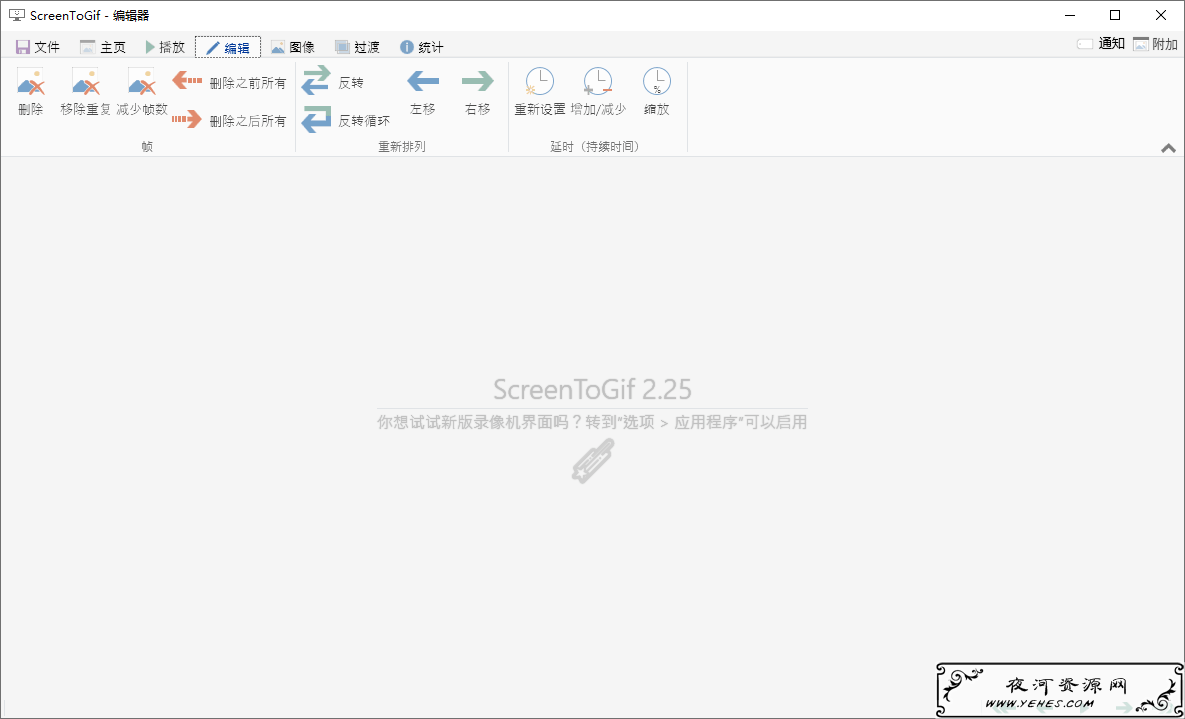Click the 附加 extras button
1185x719 pixels.
point(1154,44)
